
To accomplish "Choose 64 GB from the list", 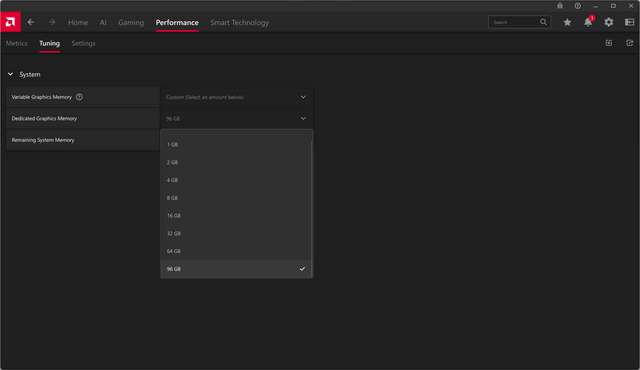I will 236,251.
